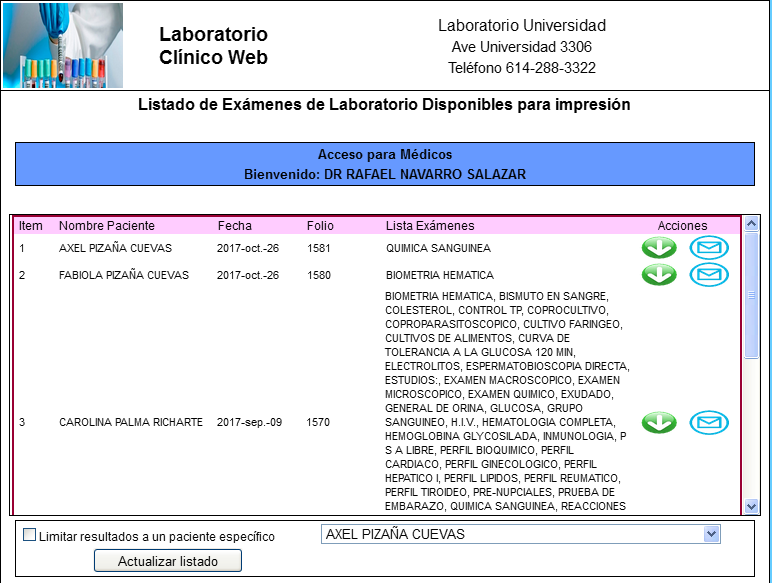
Task: Download results for AXEL PIZAÑA CUEVAS
Action: pyautogui.click(x=659, y=248)
